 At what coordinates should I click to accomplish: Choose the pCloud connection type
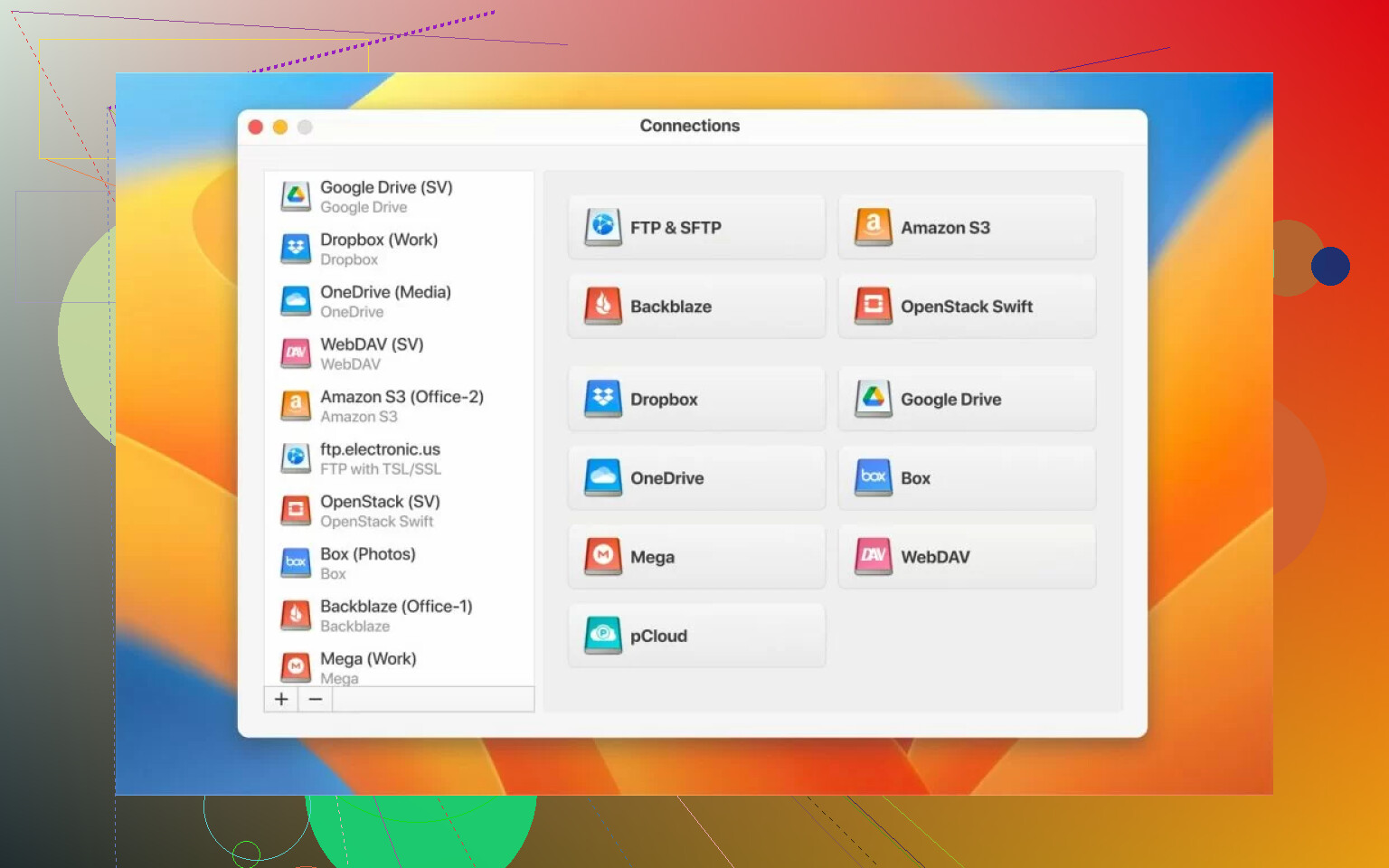click(x=696, y=635)
